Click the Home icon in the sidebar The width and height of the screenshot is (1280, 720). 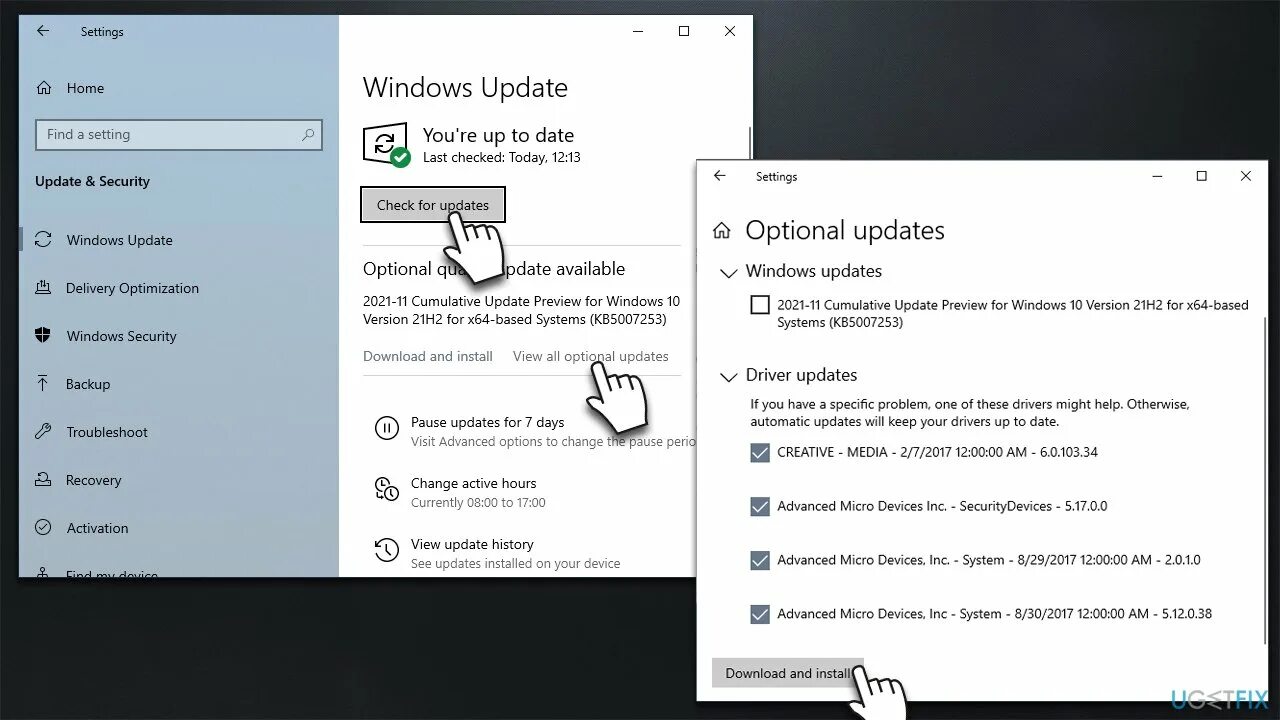[43, 88]
